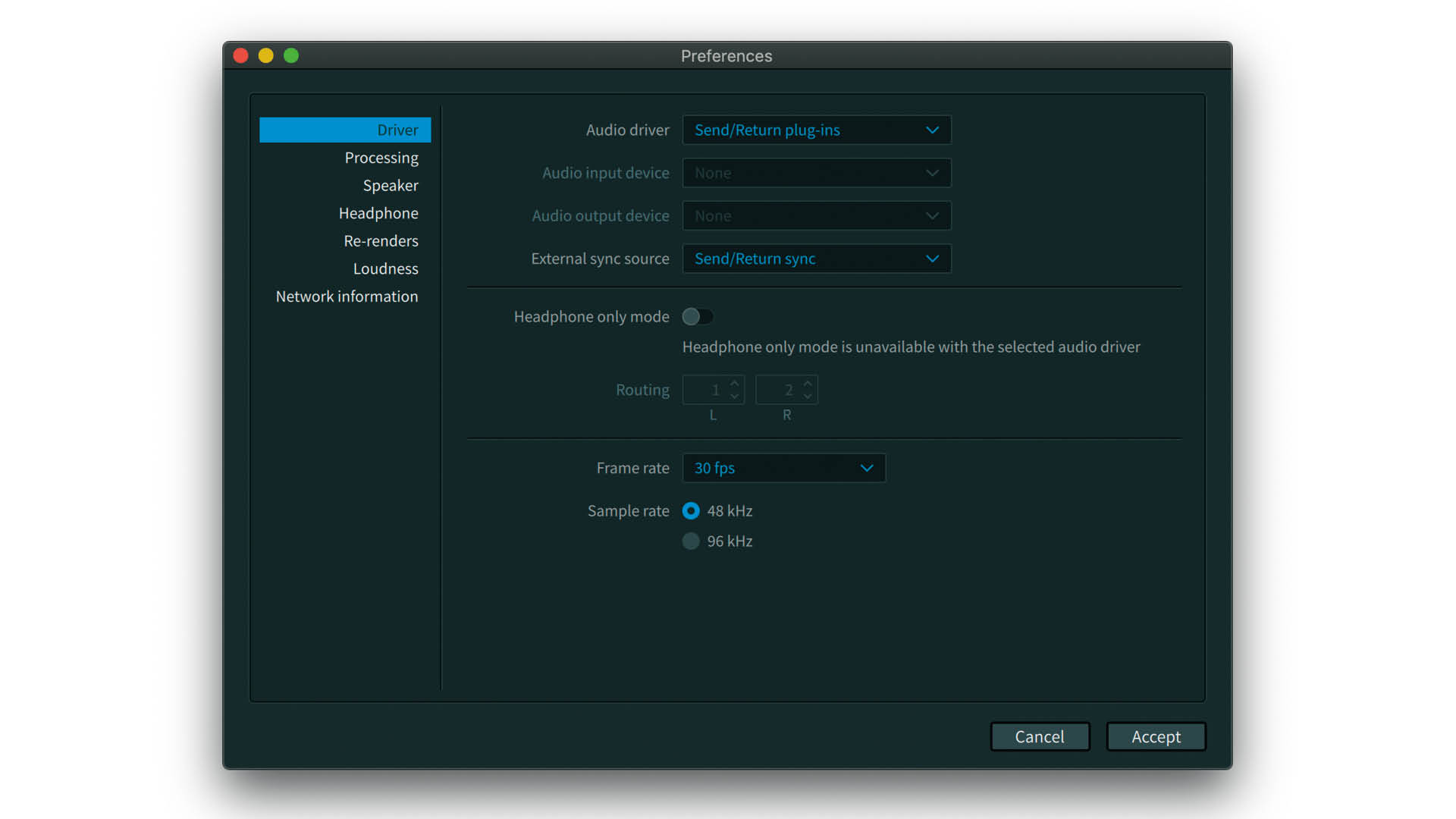Increase the Routing L channel value
This screenshot has height=819, width=1456.
click(x=734, y=384)
